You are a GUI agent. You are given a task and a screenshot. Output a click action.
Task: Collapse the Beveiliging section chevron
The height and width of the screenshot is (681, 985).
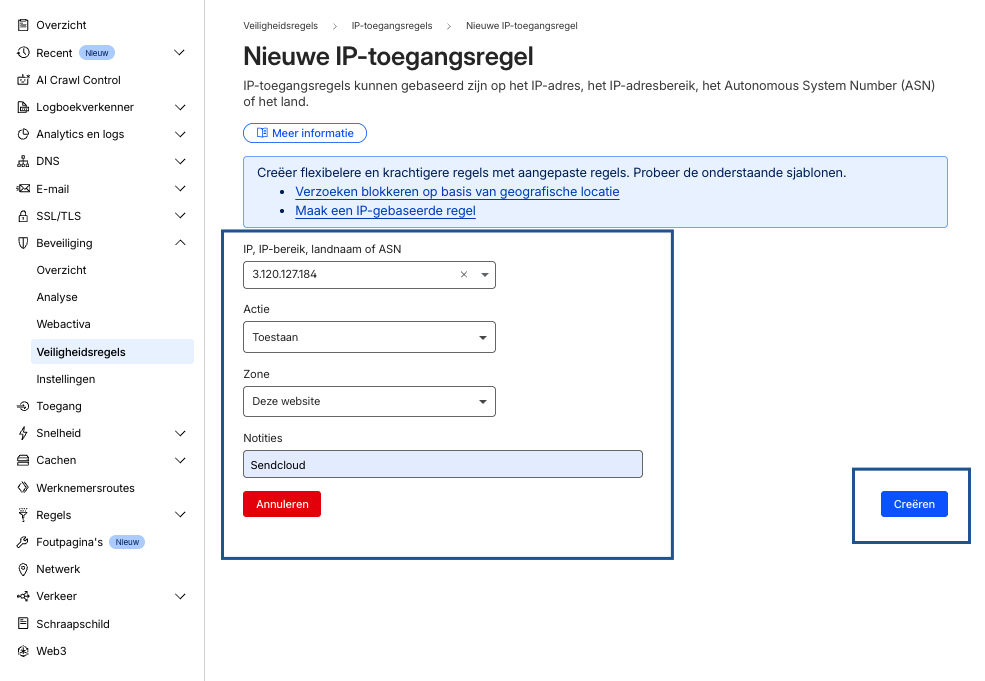pyautogui.click(x=180, y=243)
